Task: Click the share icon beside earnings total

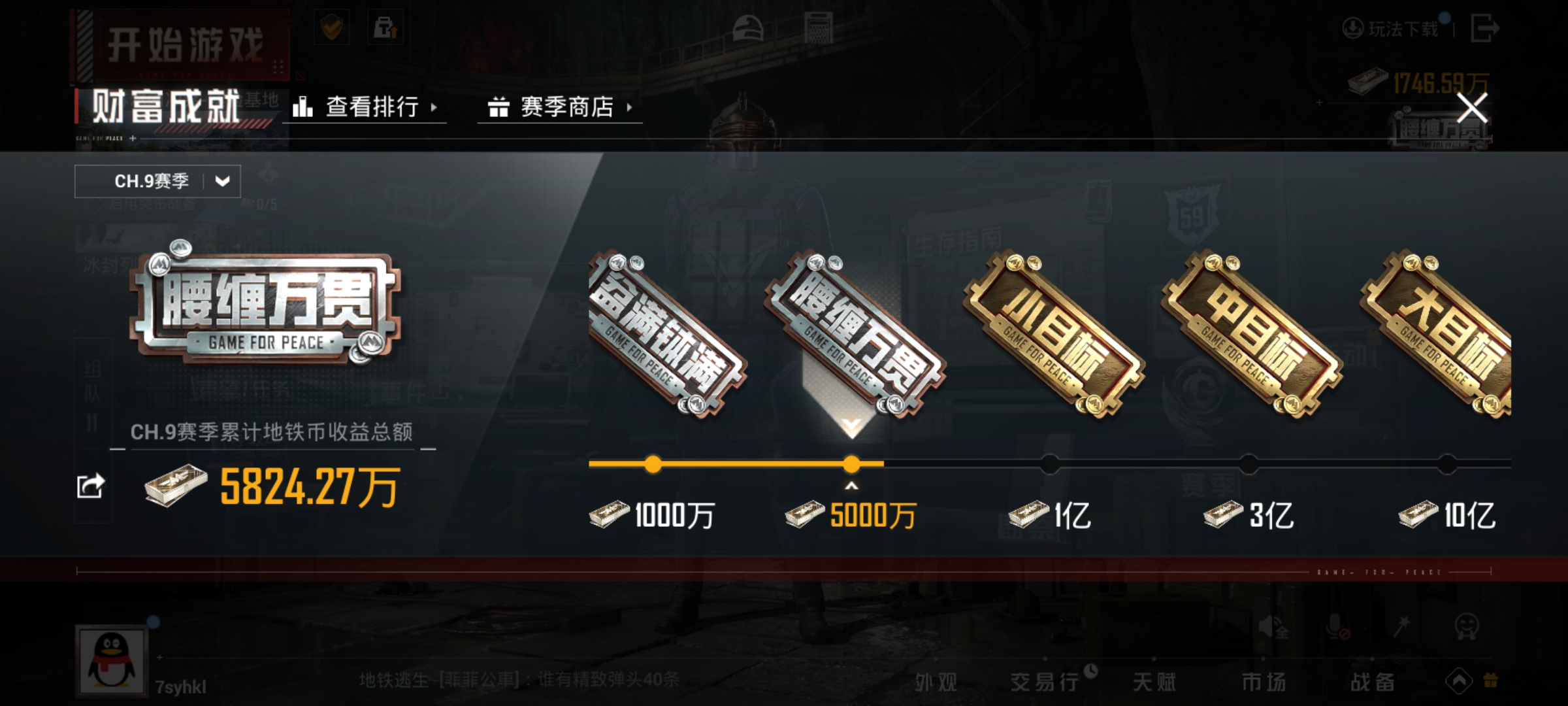Action: [x=90, y=486]
